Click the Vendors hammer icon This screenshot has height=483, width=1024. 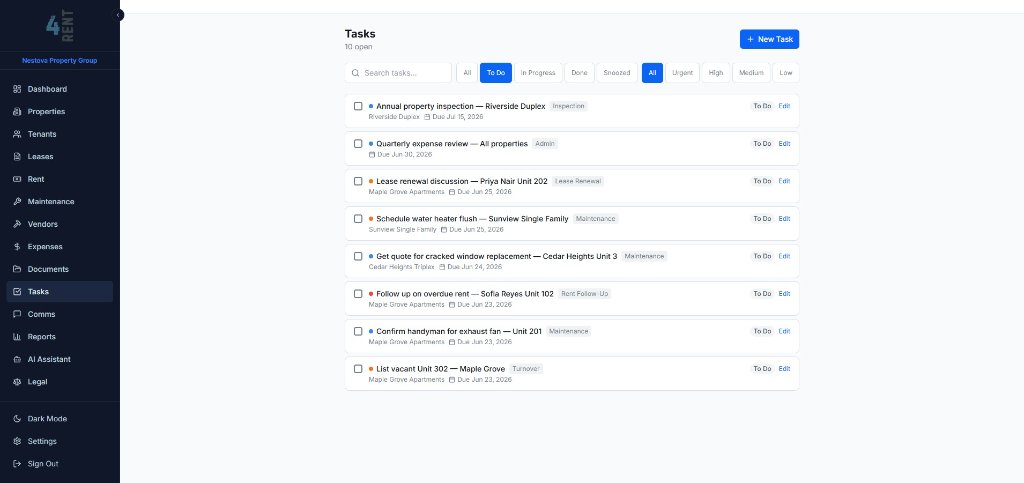(x=18, y=225)
